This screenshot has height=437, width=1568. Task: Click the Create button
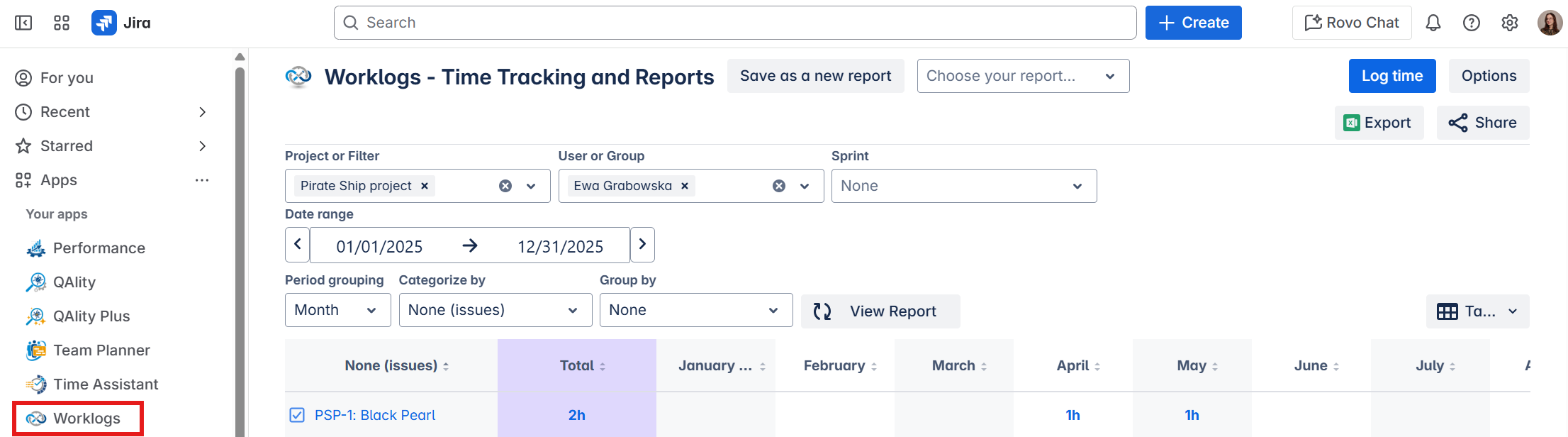(1194, 23)
